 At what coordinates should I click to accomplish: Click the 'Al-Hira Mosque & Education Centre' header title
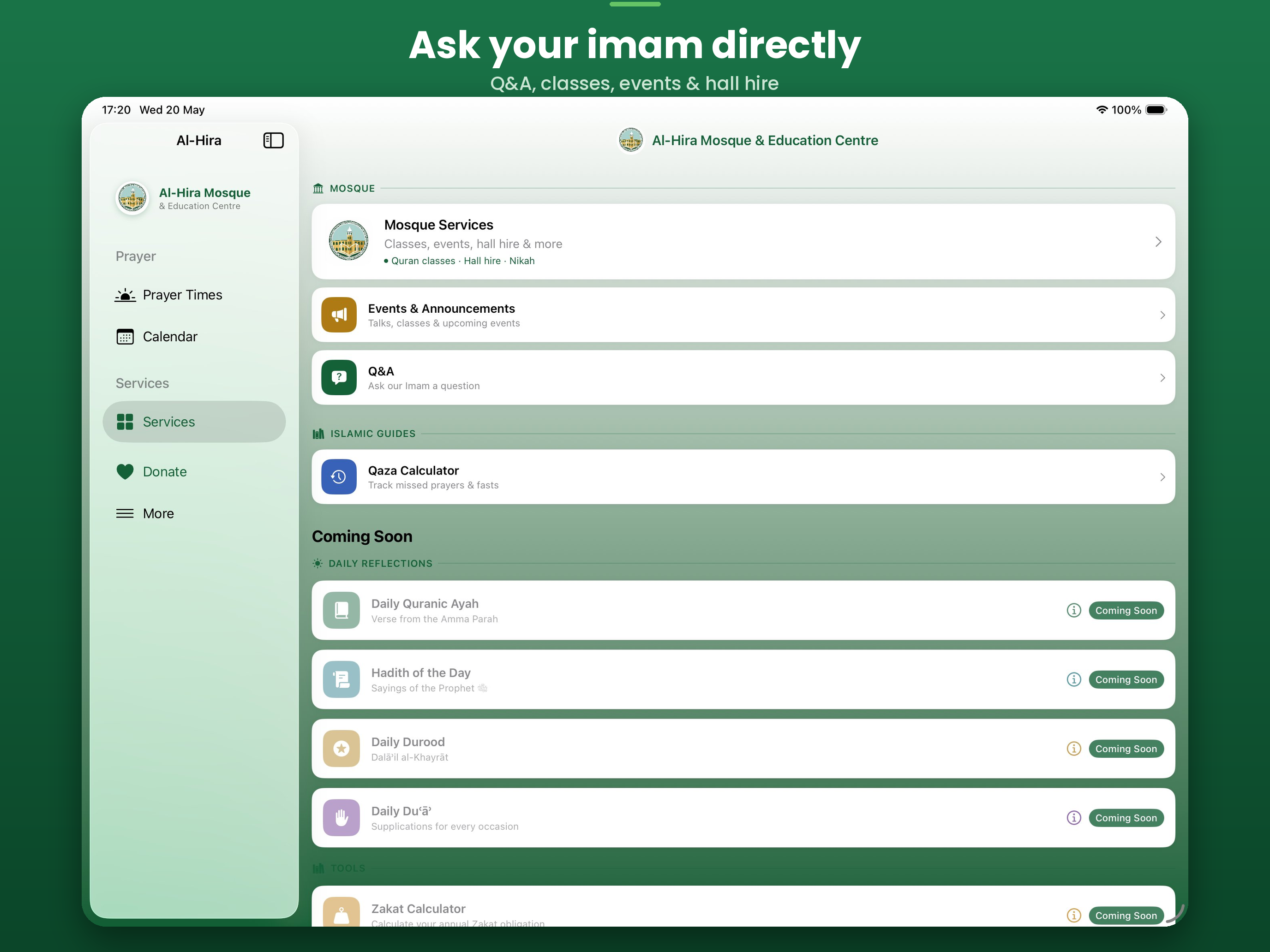click(765, 141)
